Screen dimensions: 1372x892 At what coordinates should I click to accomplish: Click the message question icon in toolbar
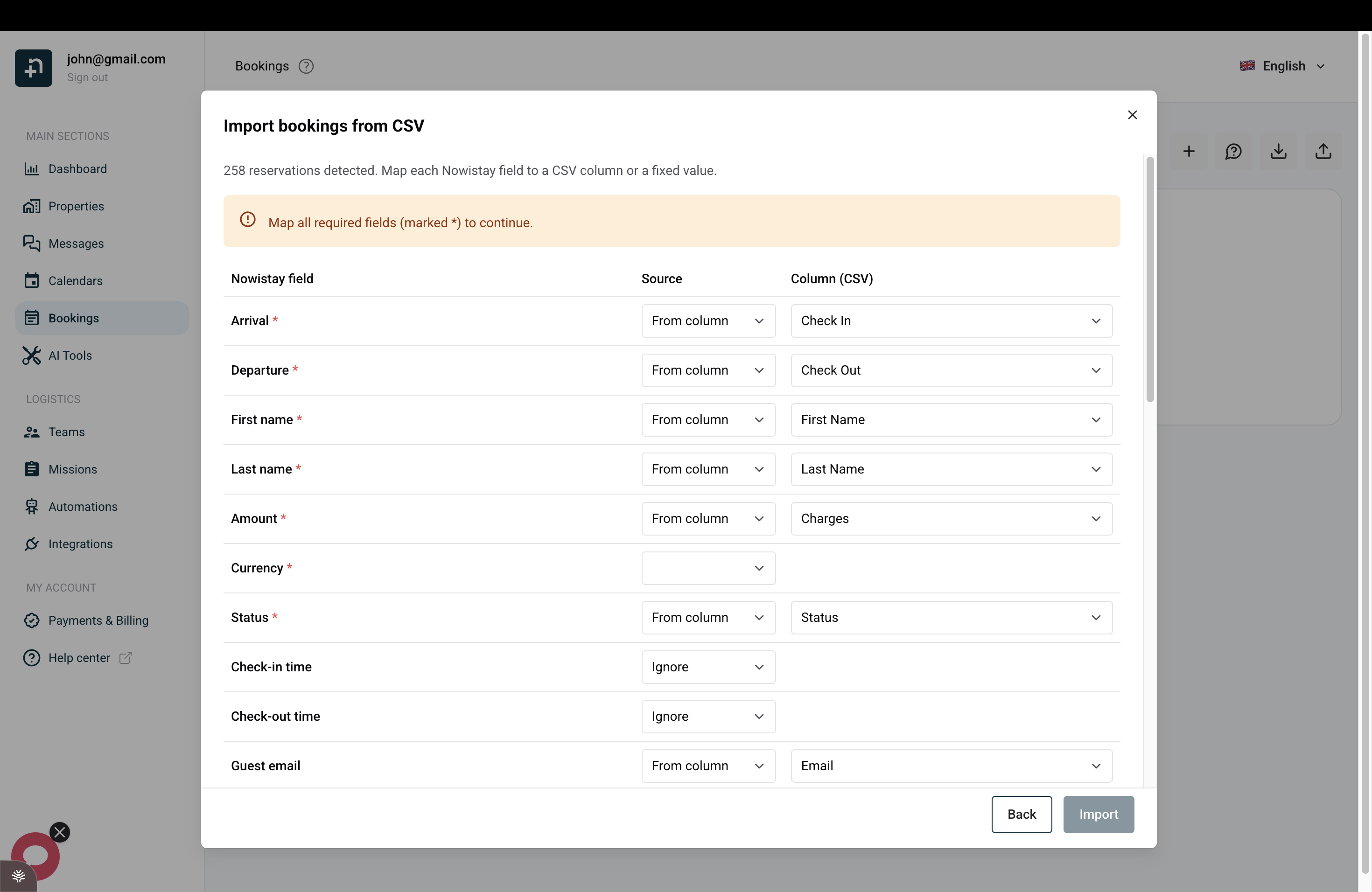[x=1233, y=152]
